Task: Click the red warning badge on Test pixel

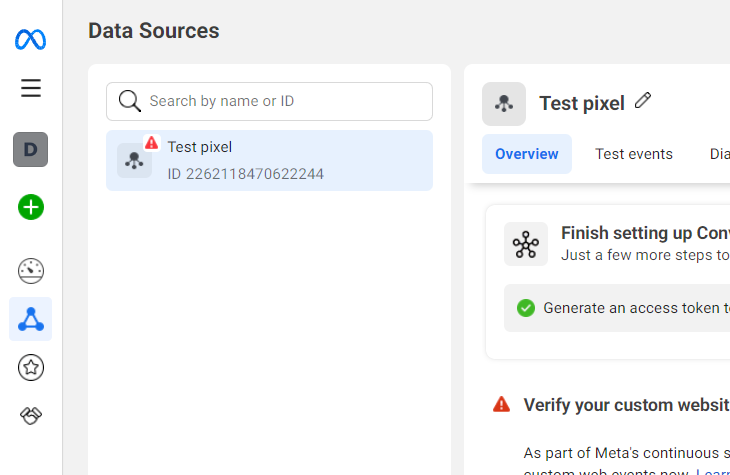Action: pos(152,143)
